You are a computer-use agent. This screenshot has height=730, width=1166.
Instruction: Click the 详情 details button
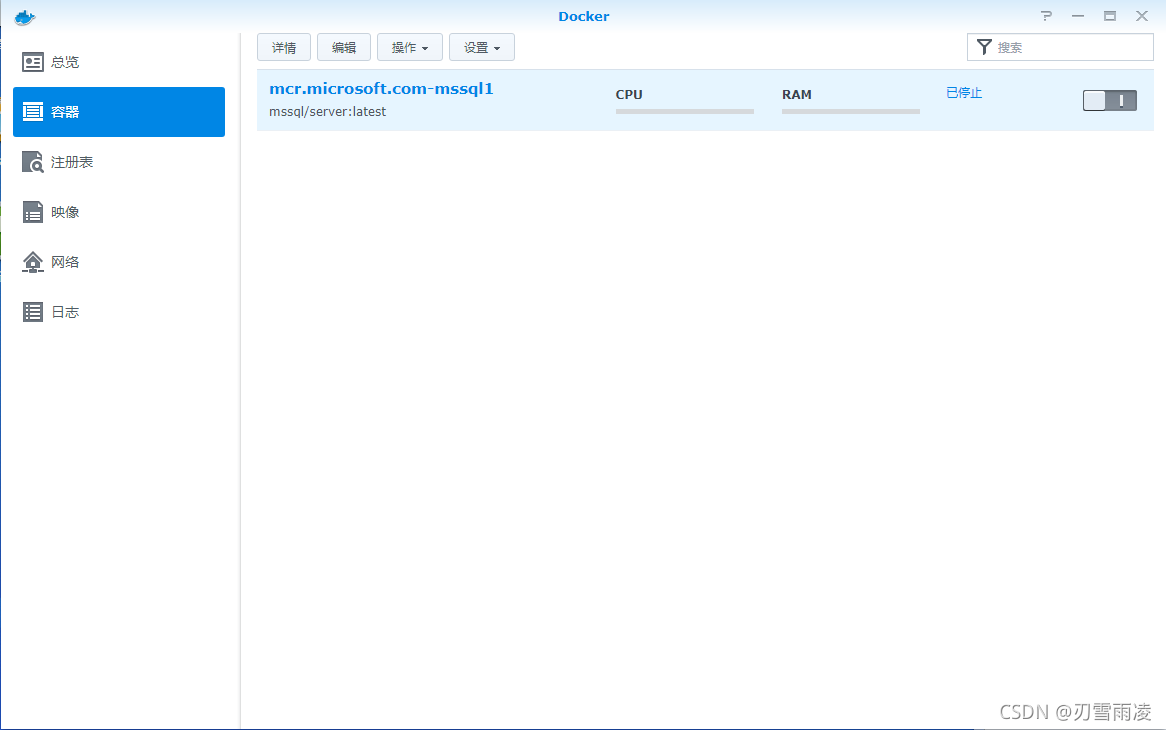pyautogui.click(x=284, y=47)
